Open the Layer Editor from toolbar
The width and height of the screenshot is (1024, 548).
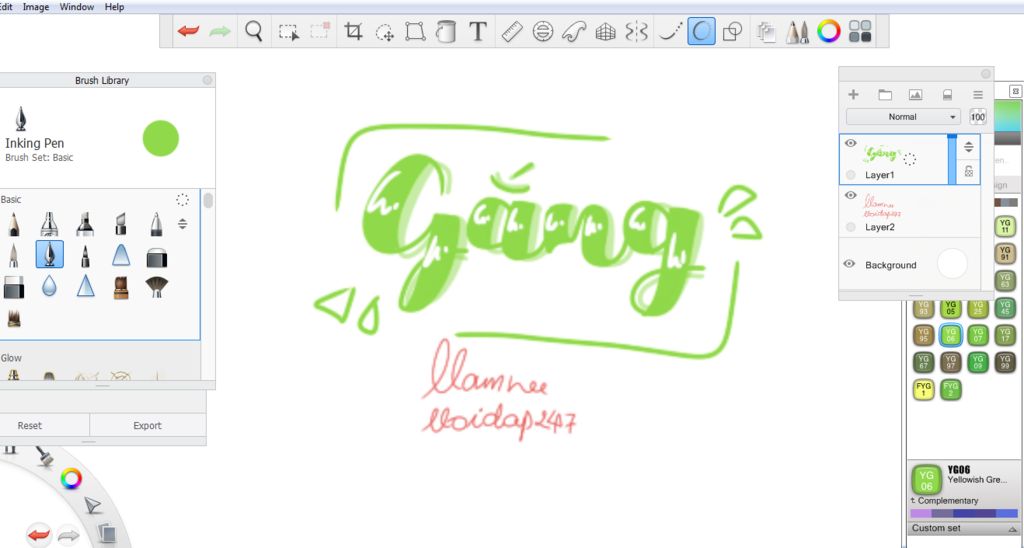tap(766, 31)
